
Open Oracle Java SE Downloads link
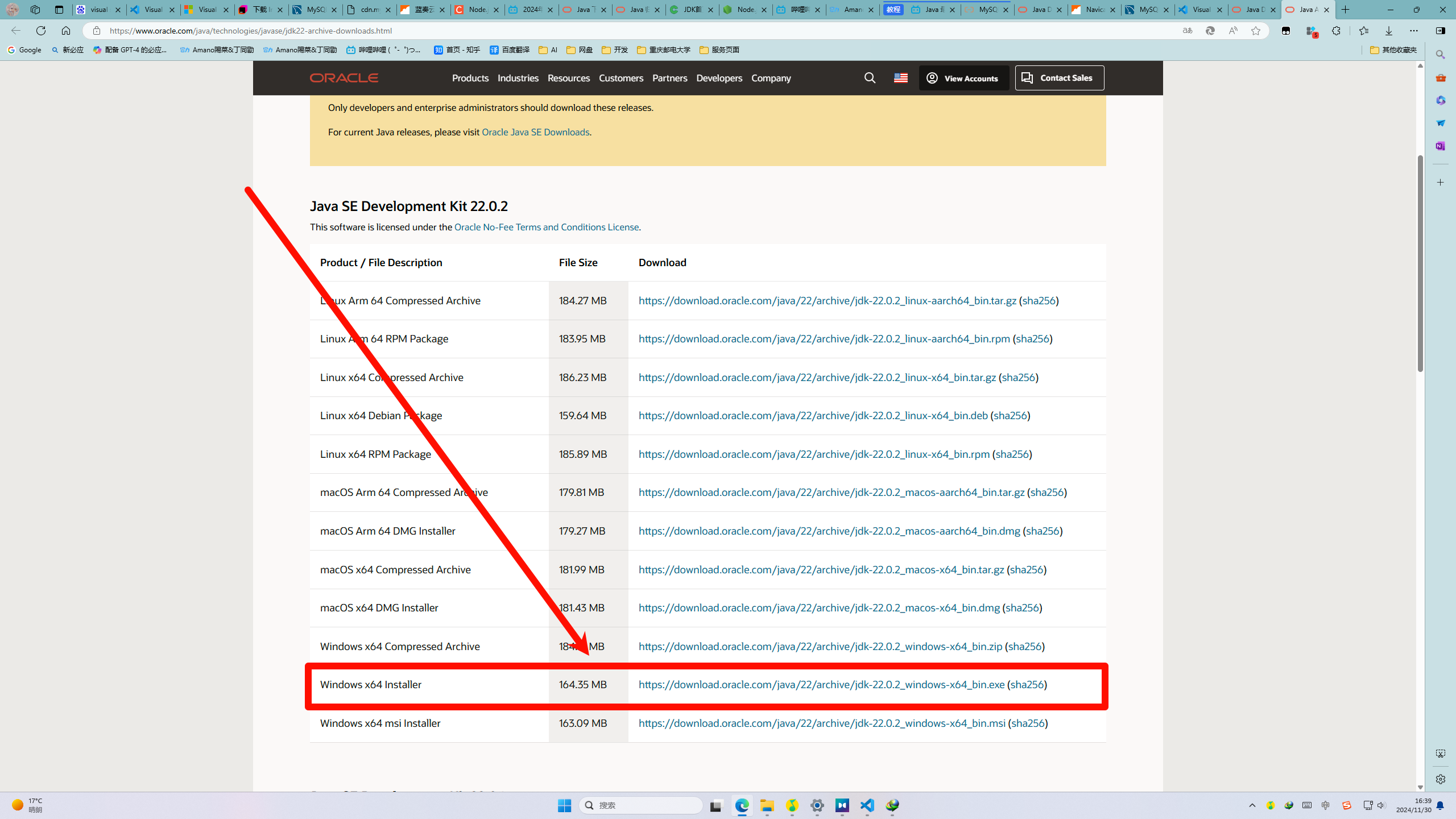click(x=535, y=132)
